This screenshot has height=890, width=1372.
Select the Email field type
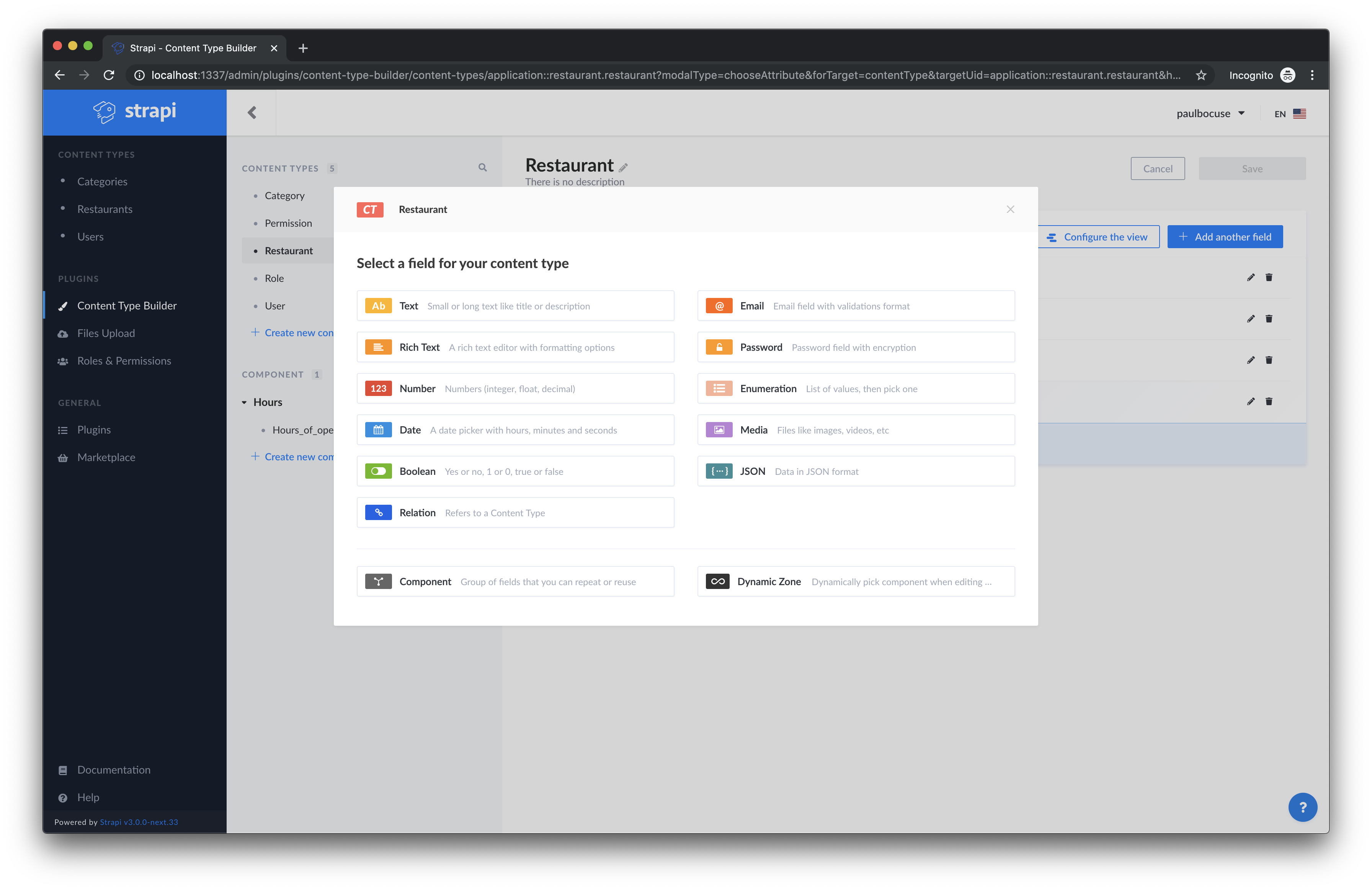856,305
